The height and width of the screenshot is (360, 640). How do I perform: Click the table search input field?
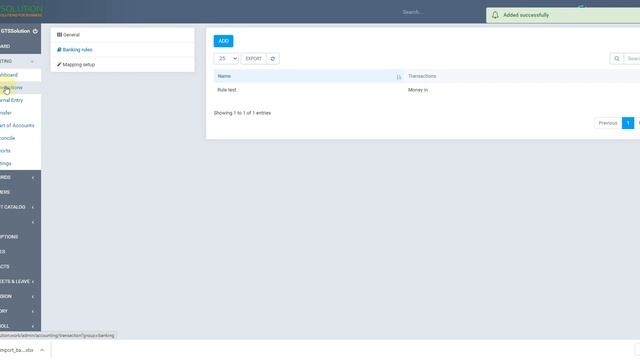tap(633, 59)
